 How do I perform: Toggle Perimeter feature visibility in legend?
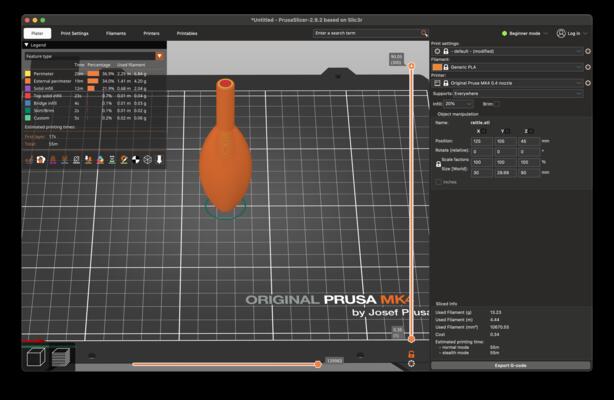pos(47,74)
